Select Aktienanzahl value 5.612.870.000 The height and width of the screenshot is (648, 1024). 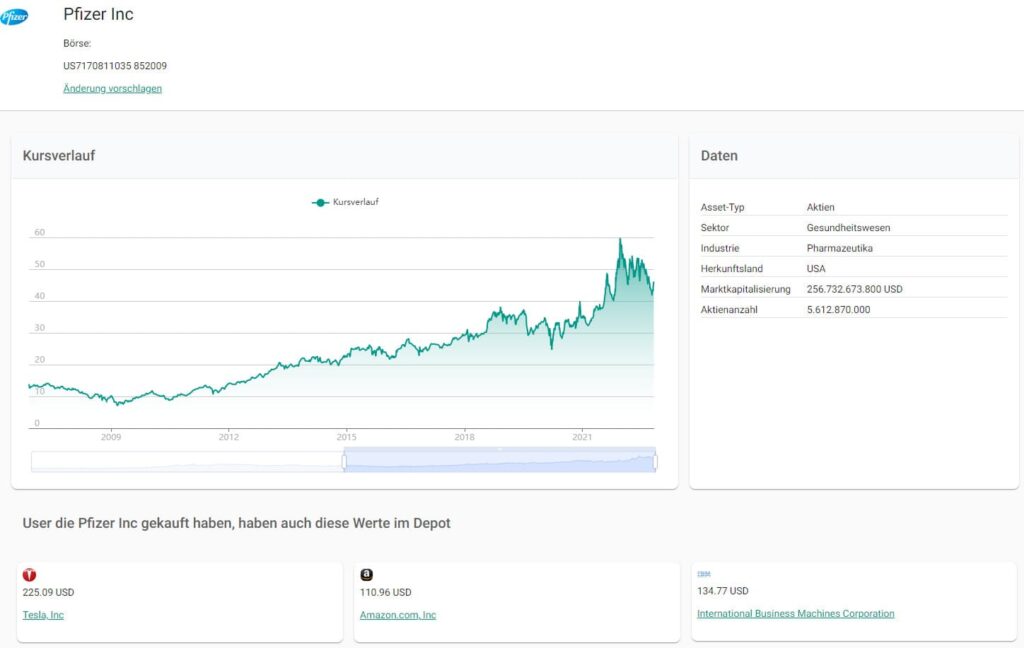[x=839, y=310]
